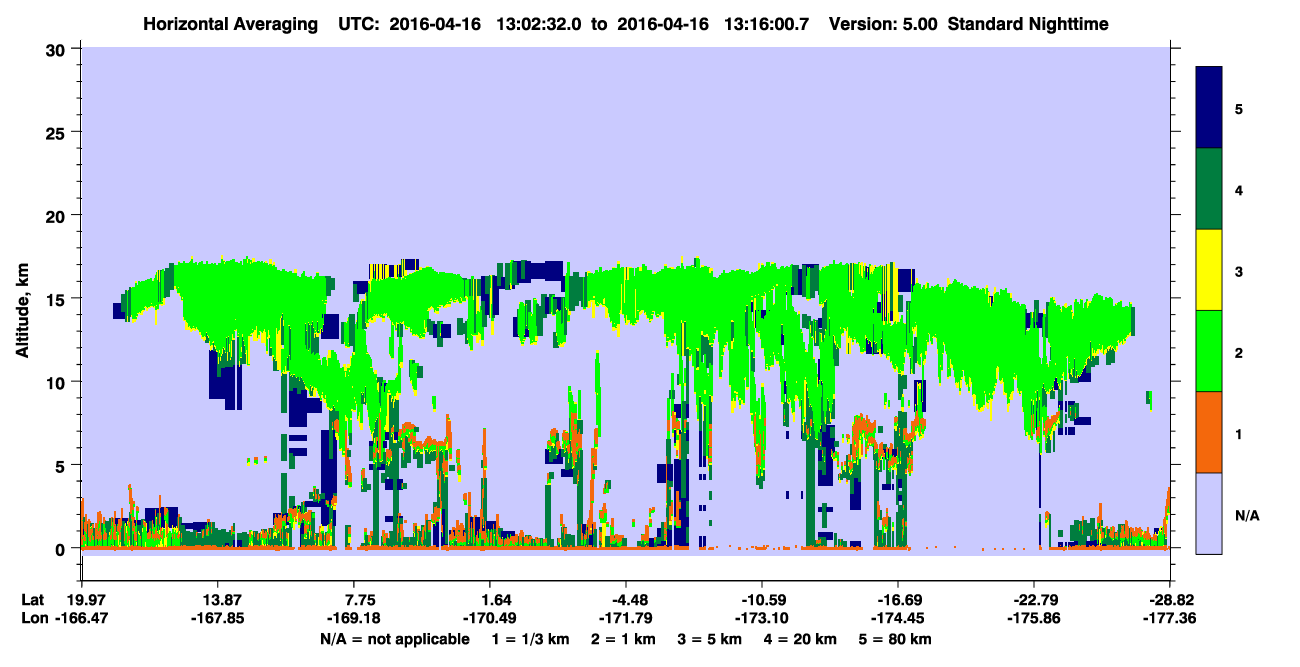
Task: Click the lavender N/A color bar segment
Action: (1209, 513)
